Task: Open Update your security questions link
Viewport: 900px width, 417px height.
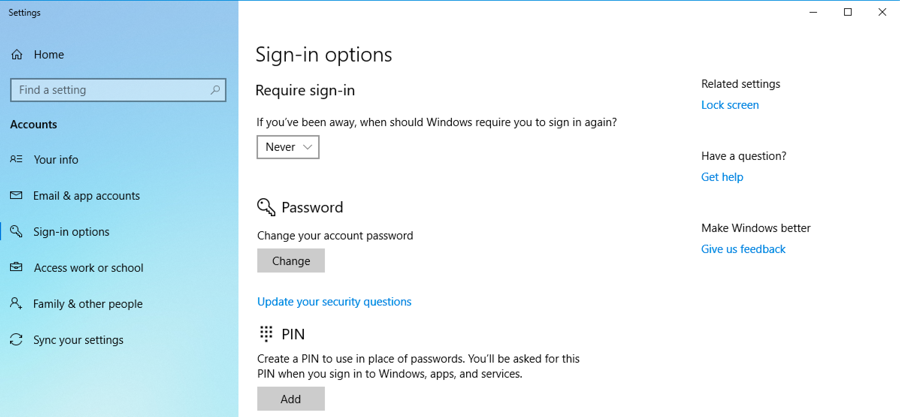Action: coord(334,302)
